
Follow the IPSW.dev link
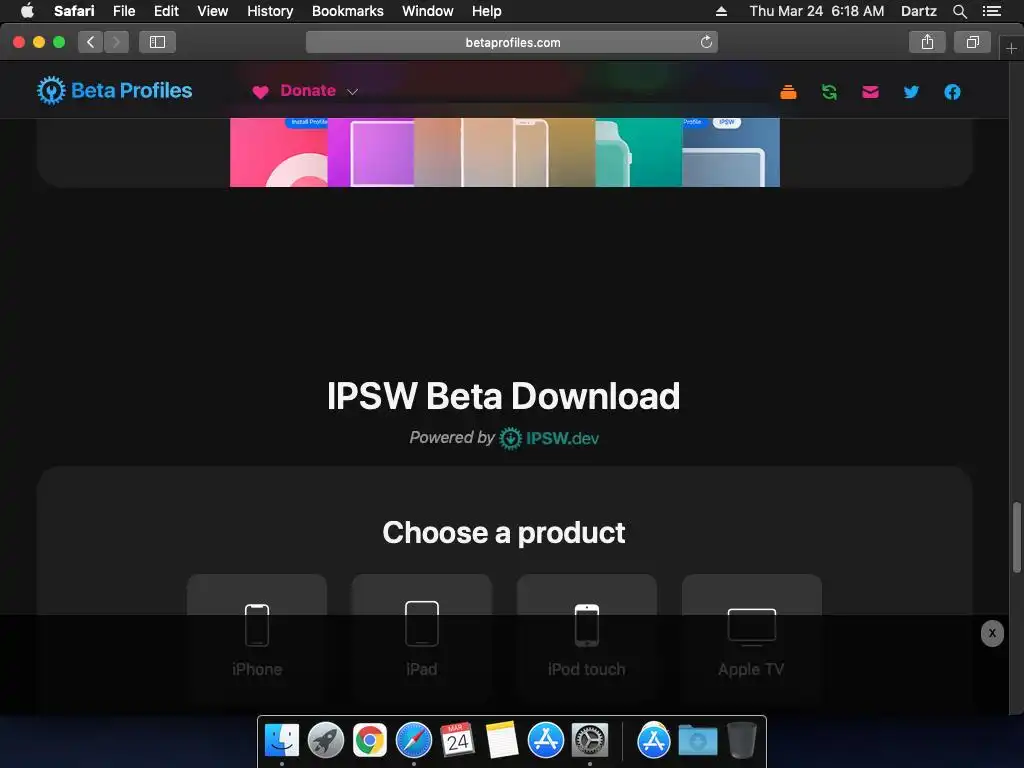pos(549,438)
